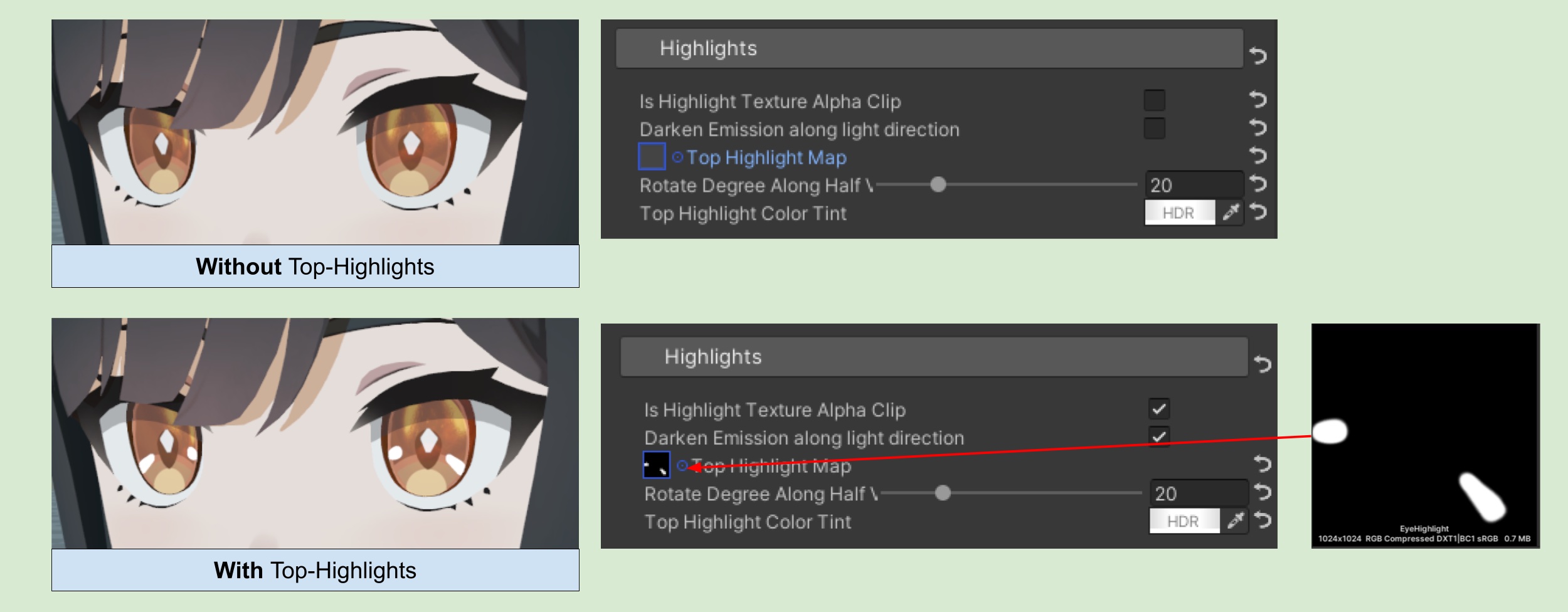
Task: Reset the lower panel's Highlights header section
Action: 1263,364
